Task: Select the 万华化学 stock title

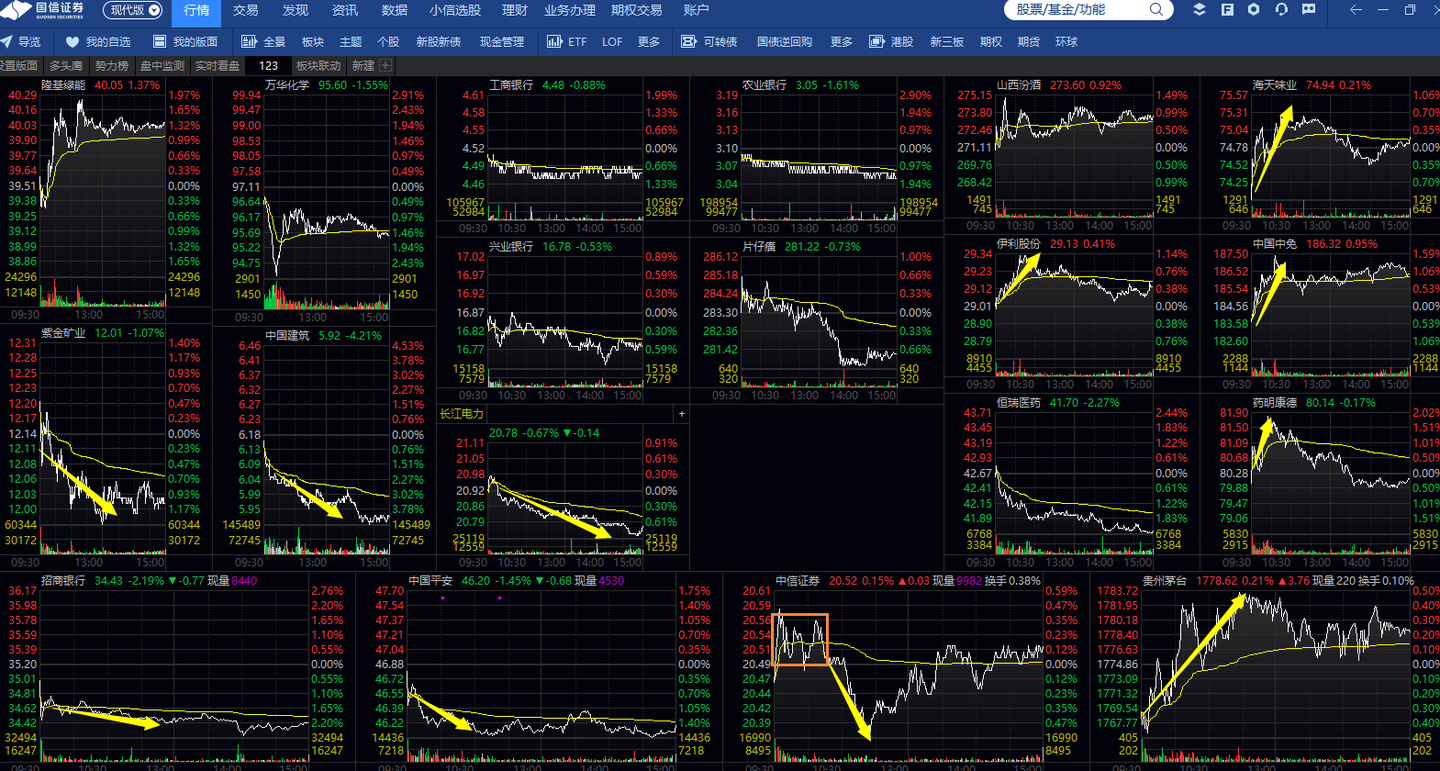Action: 288,85
